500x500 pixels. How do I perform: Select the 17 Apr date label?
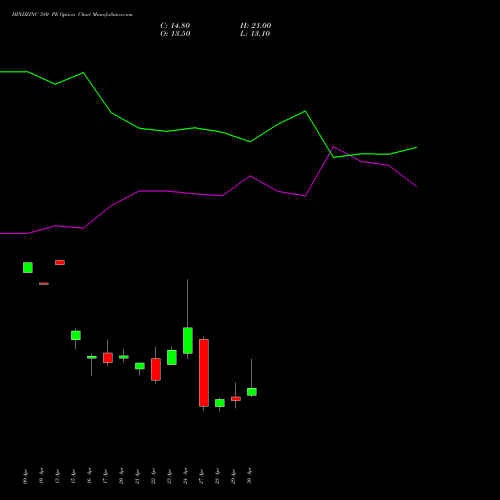pos(105,477)
